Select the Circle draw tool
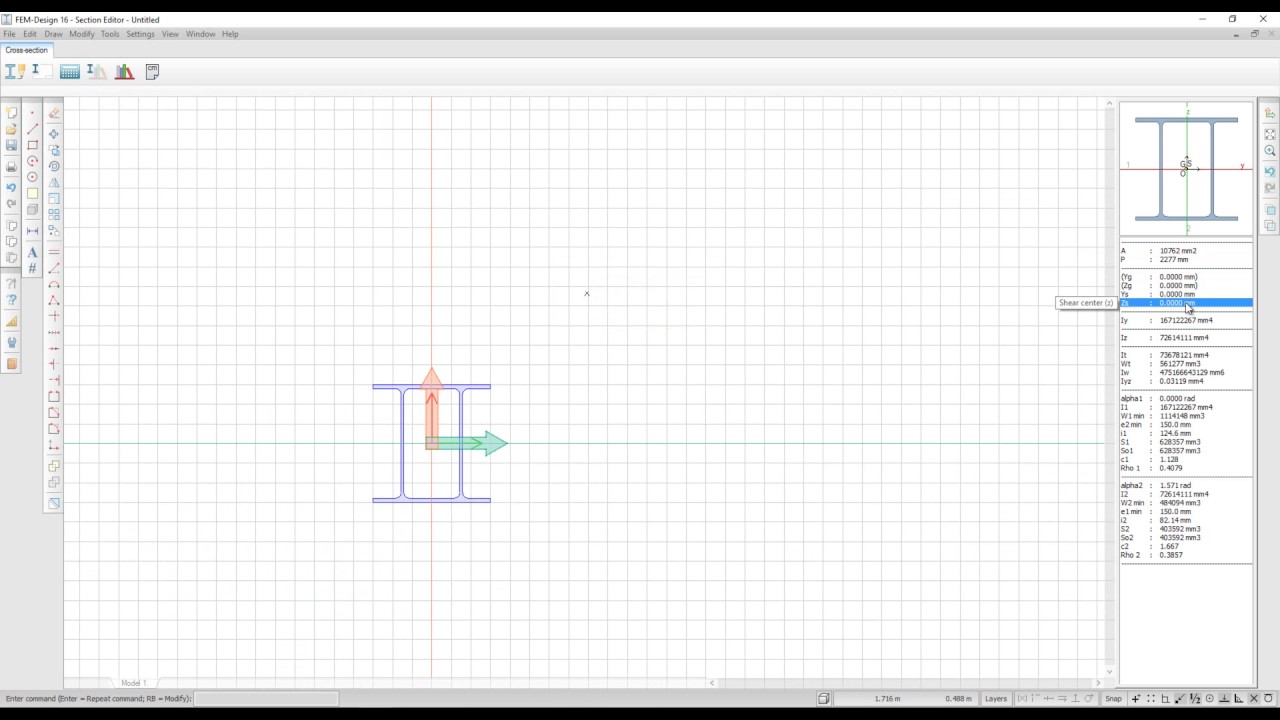The width and height of the screenshot is (1280, 720). click(x=32, y=177)
